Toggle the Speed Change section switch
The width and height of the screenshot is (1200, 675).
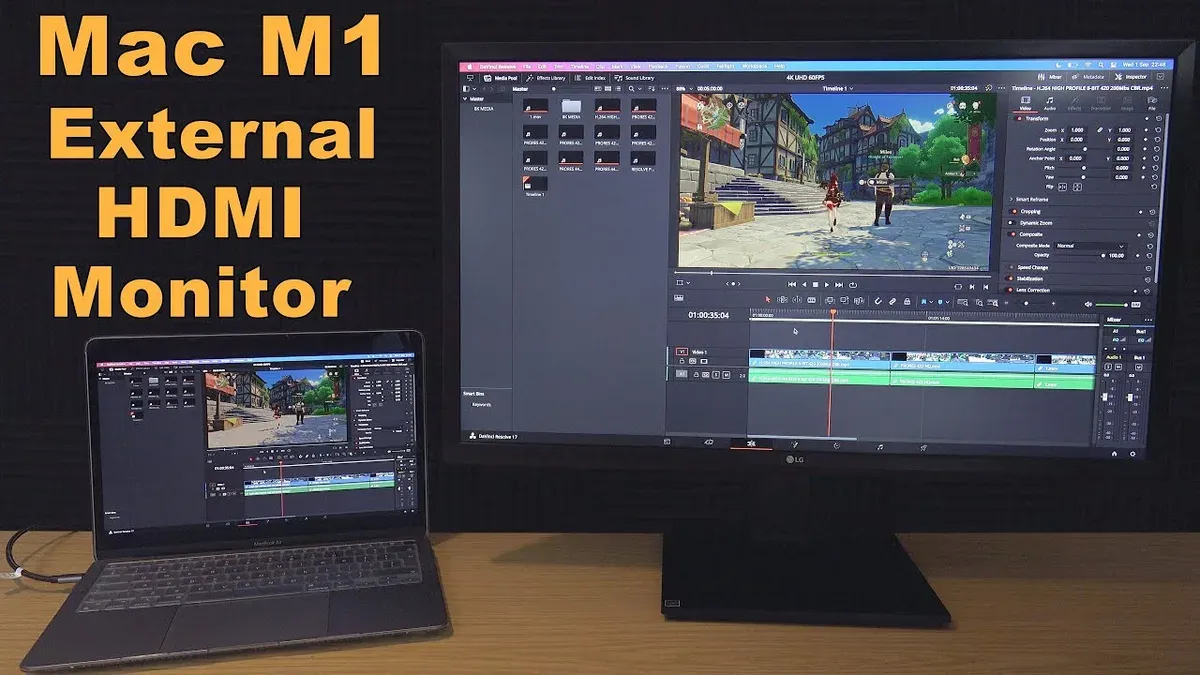pyautogui.click(x=1012, y=267)
